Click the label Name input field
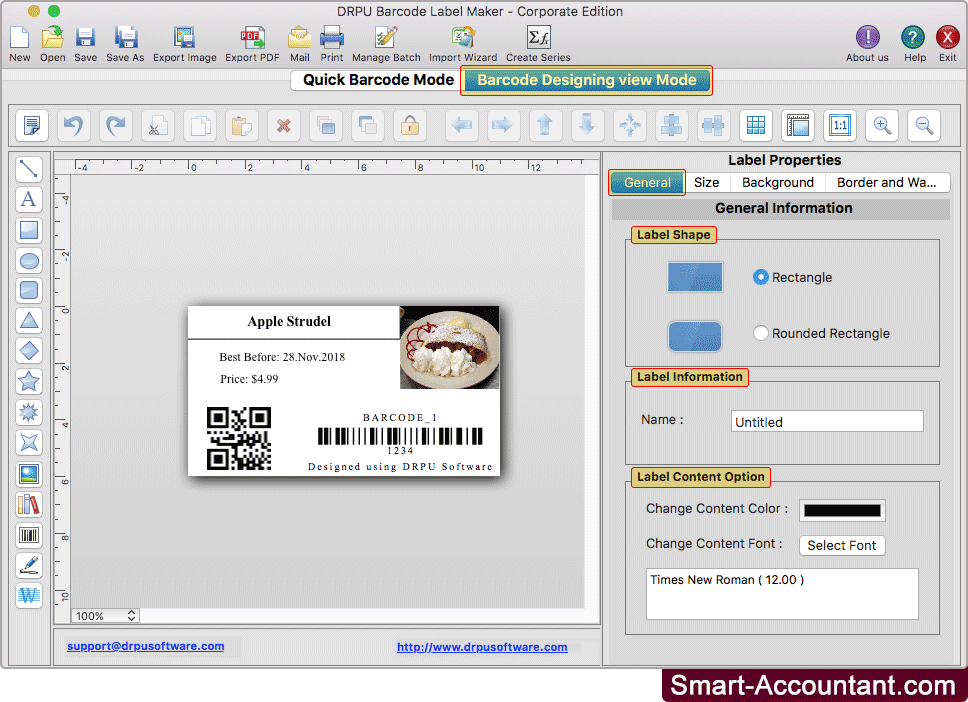968x702 pixels. (827, 422)
